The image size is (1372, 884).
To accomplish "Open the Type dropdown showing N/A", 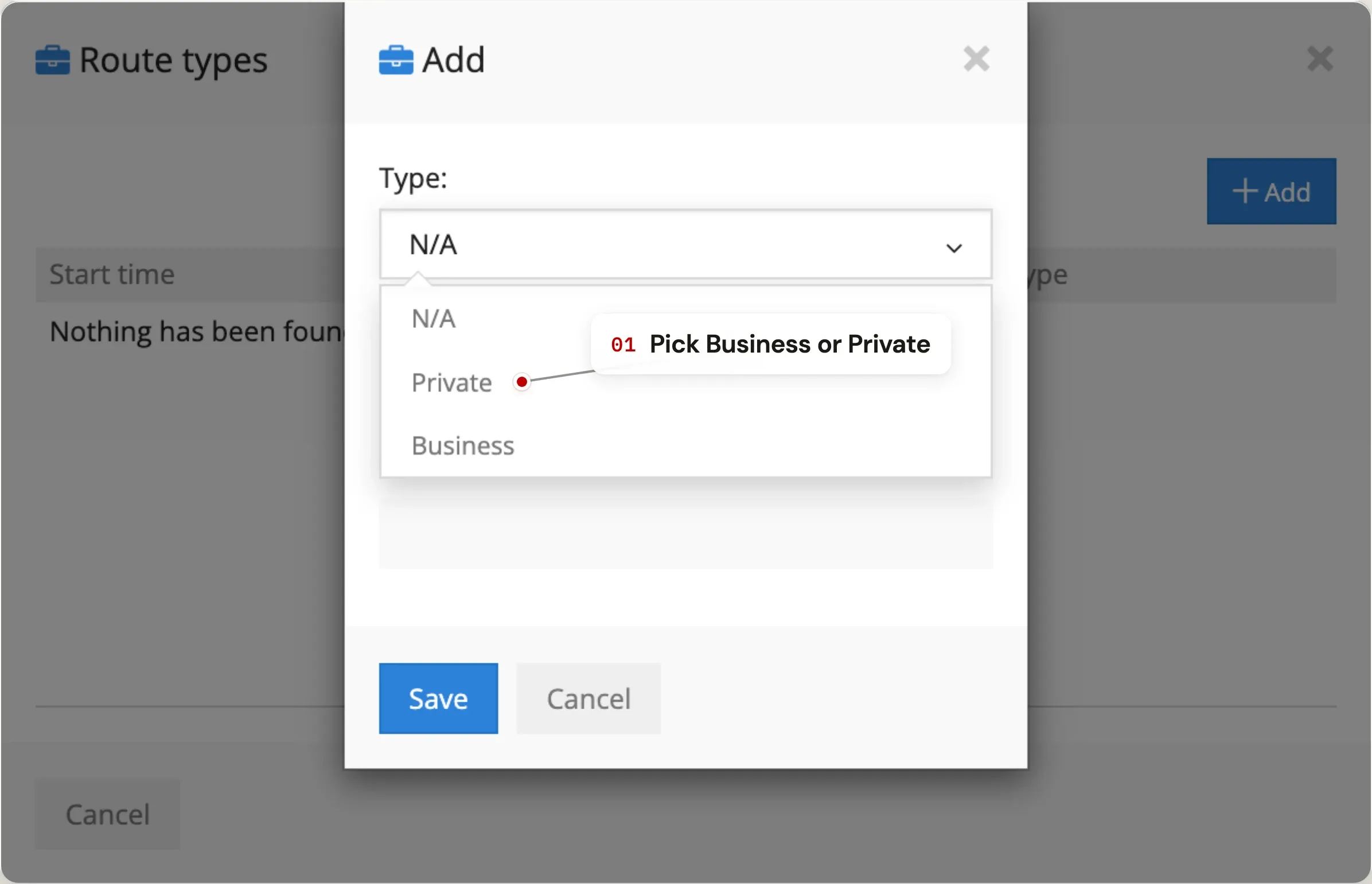I will pyautogui.click(x=685, y=245).
